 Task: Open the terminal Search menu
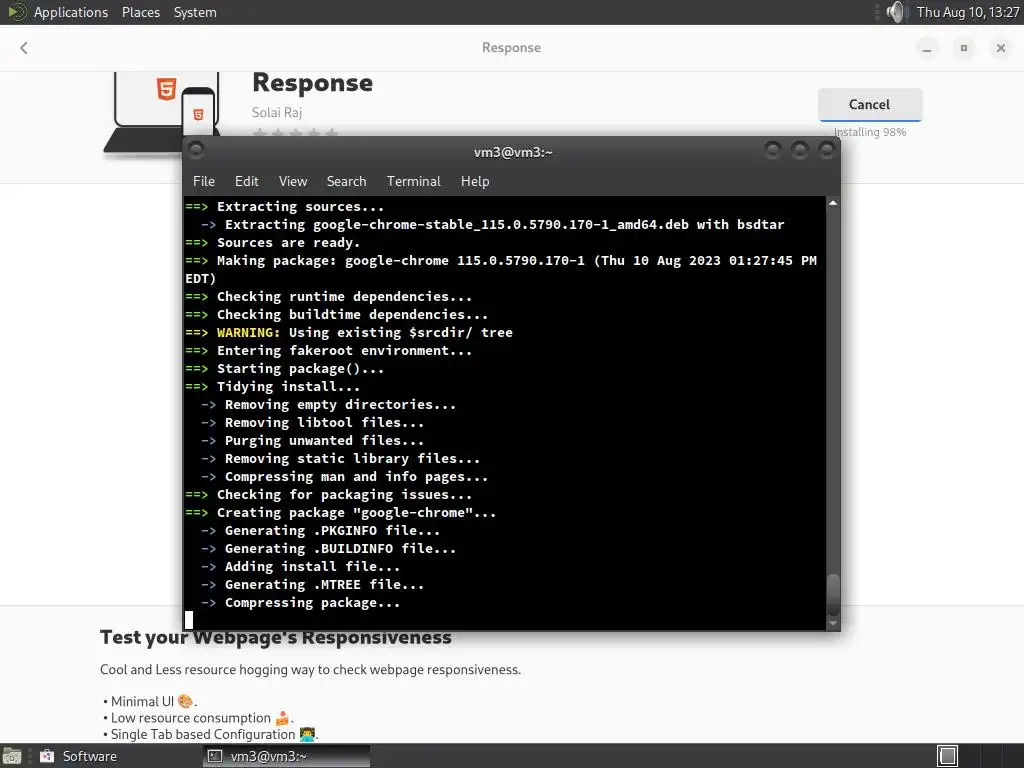pyautogui.click(x=346, y=181)
